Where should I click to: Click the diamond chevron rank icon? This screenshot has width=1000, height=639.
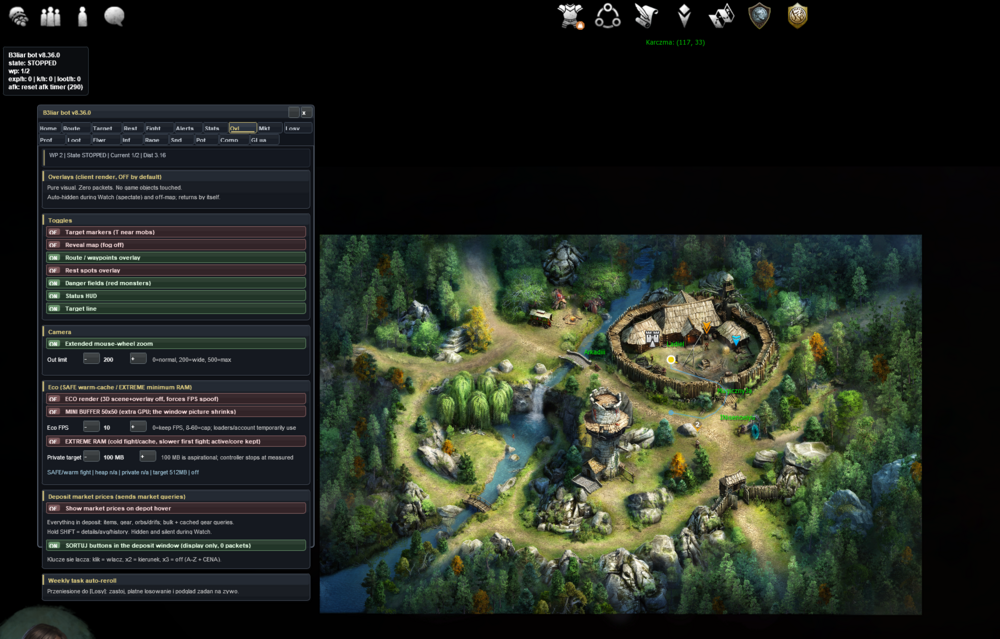click(x=684, y=16)
